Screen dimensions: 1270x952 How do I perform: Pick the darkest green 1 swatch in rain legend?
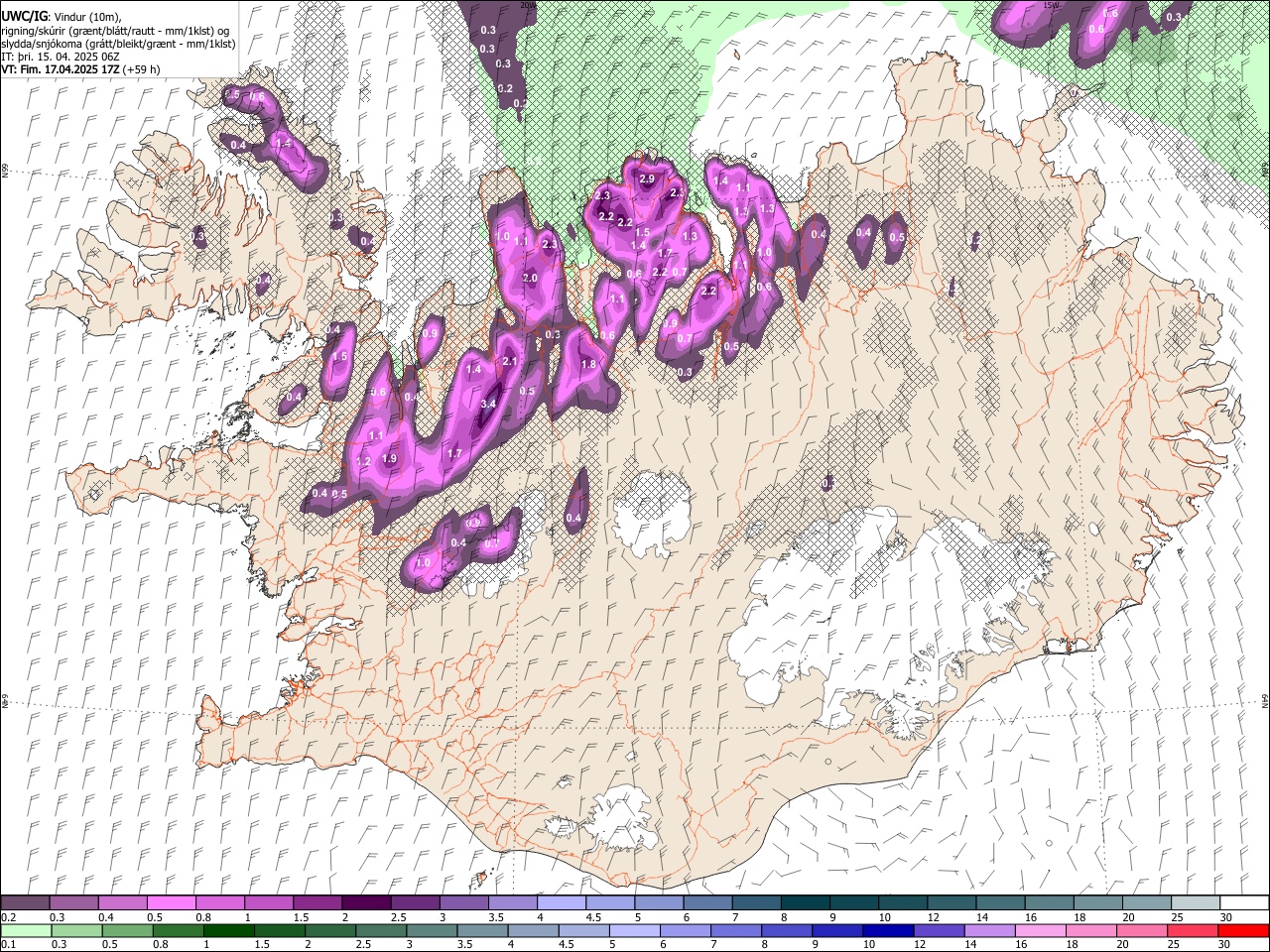point(228,930)
